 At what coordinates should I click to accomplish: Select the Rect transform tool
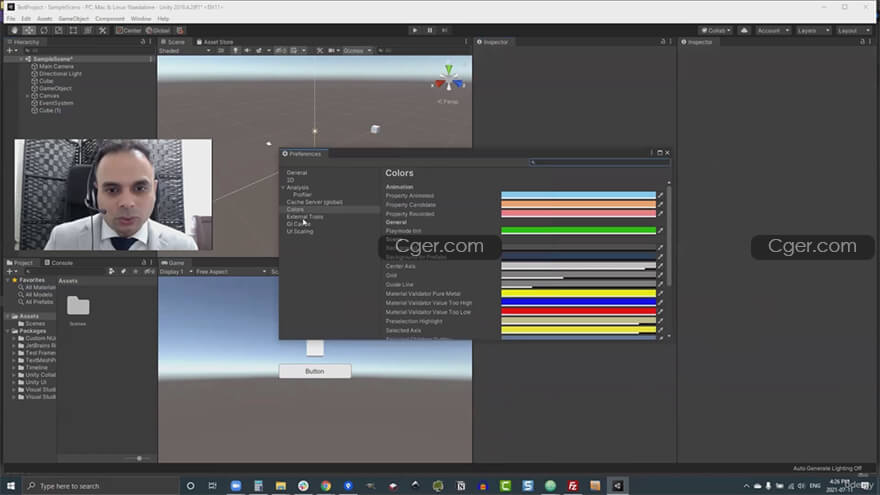click(73, 30)
